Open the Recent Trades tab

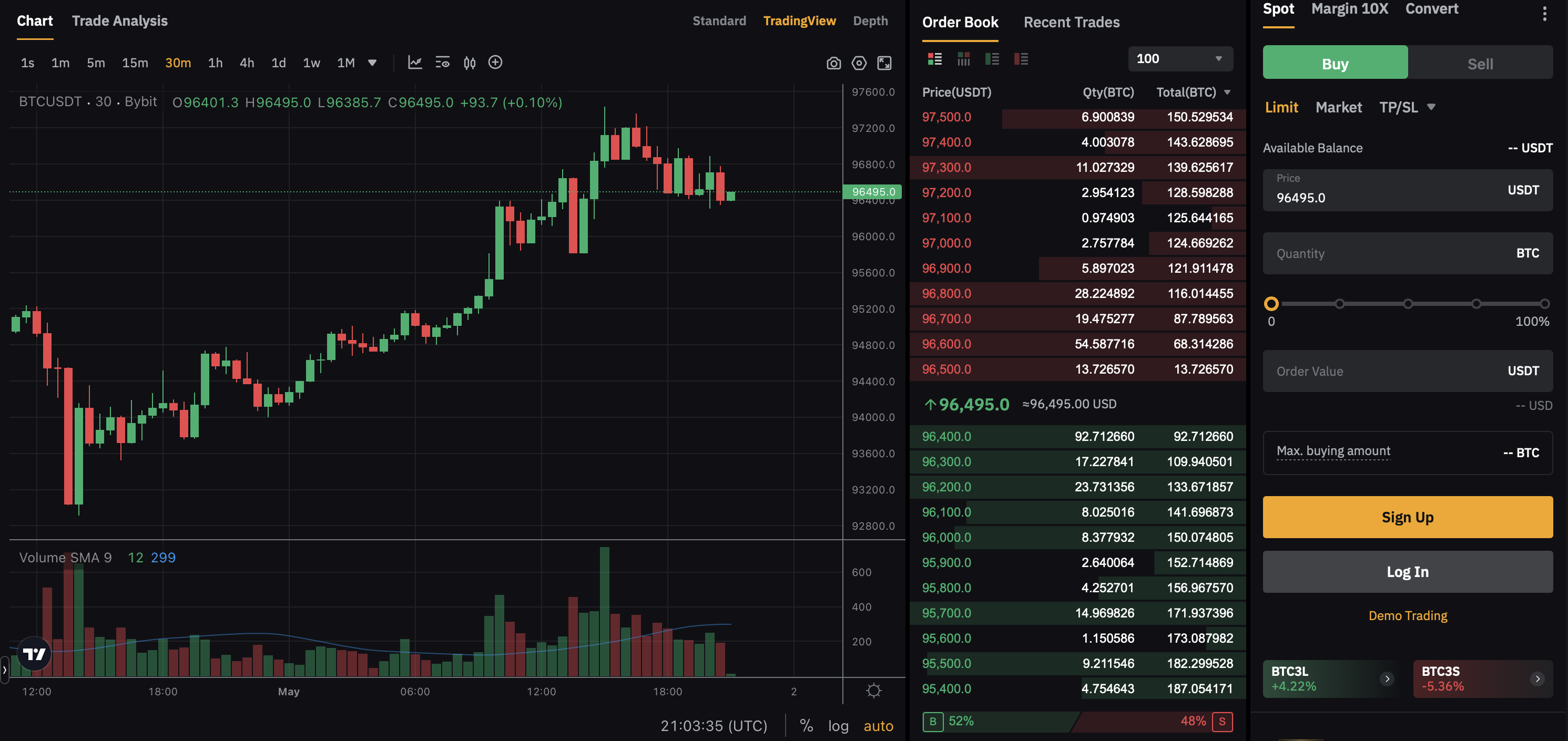point(1071,23)
